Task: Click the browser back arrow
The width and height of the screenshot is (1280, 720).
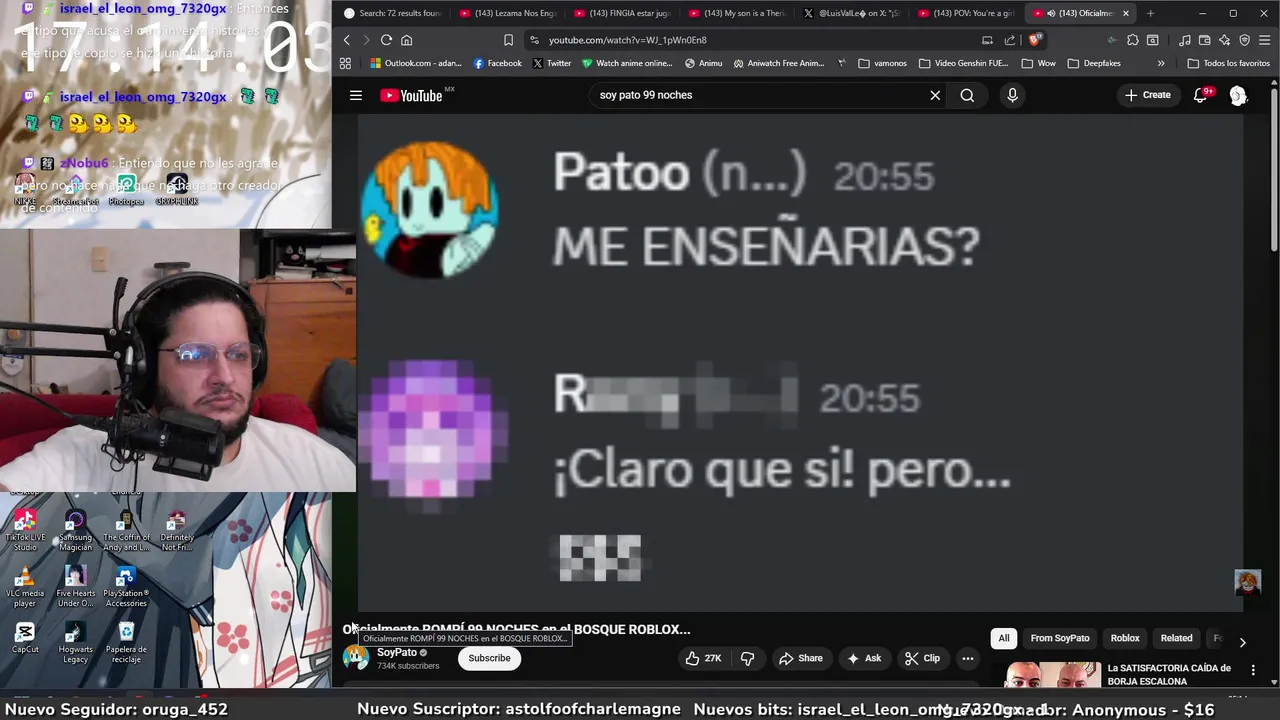Action: (347, 40)
